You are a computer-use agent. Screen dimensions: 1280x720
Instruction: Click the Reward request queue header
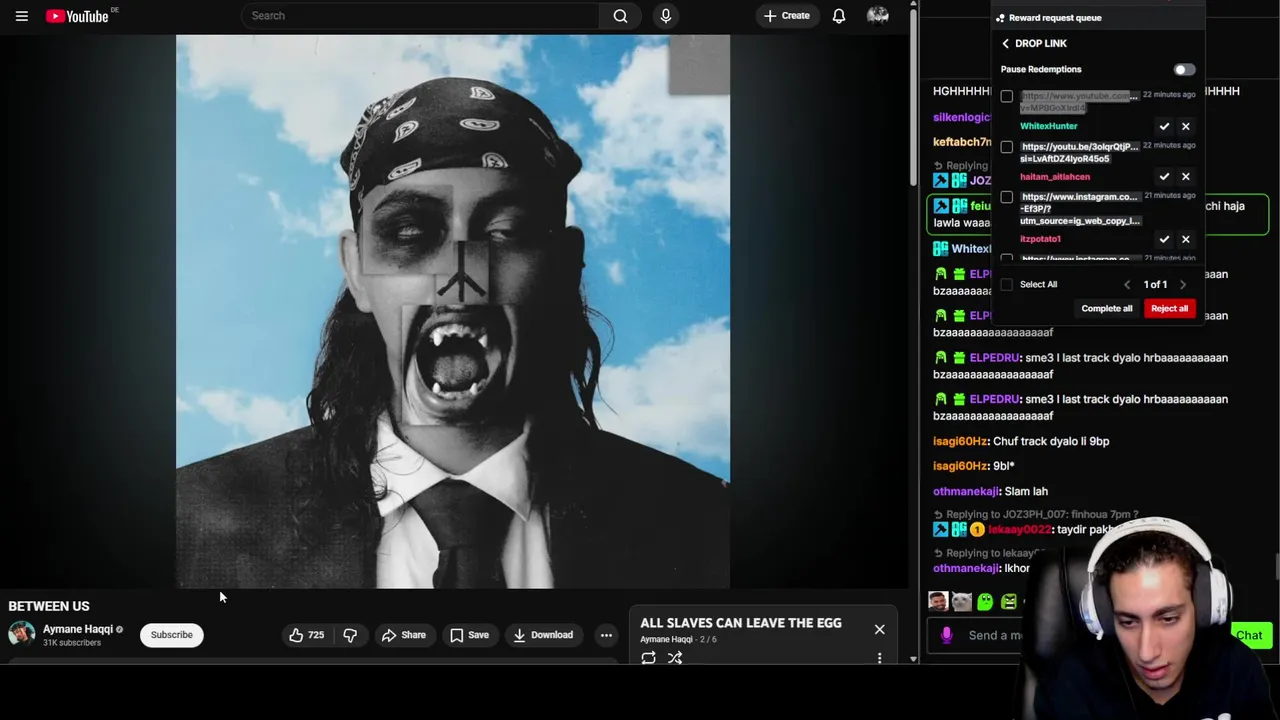click(x=1055, y=18)
